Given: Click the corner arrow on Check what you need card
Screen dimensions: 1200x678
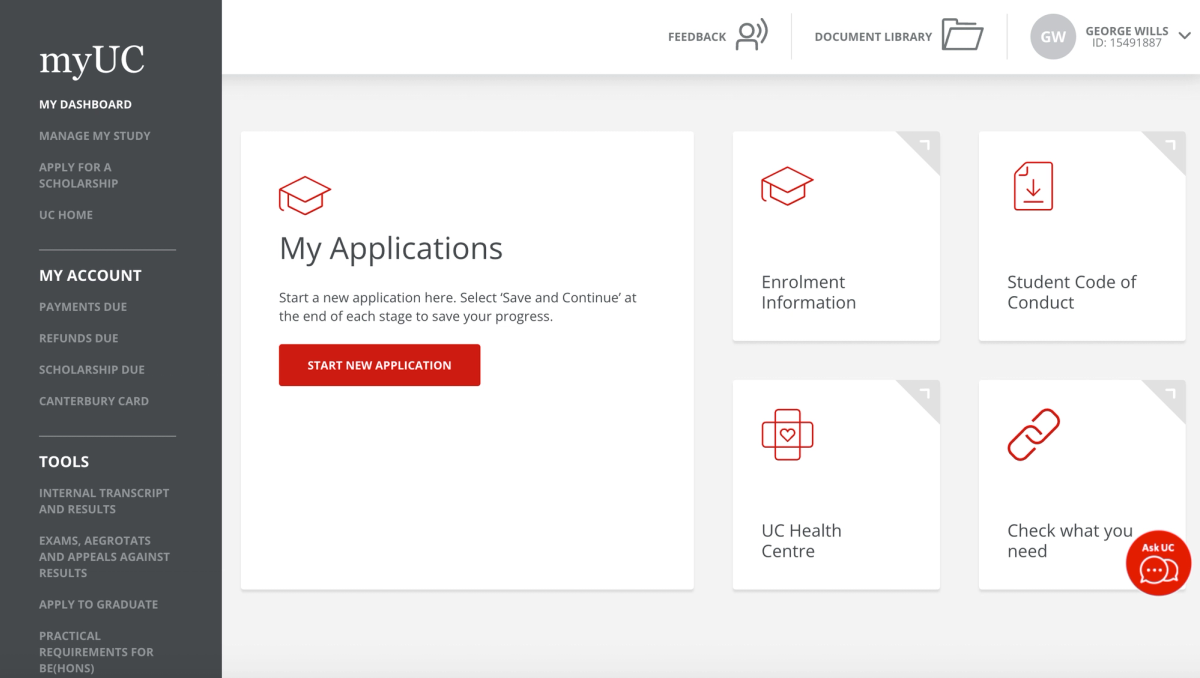Looking at the screenshot, I should 1170,394.
